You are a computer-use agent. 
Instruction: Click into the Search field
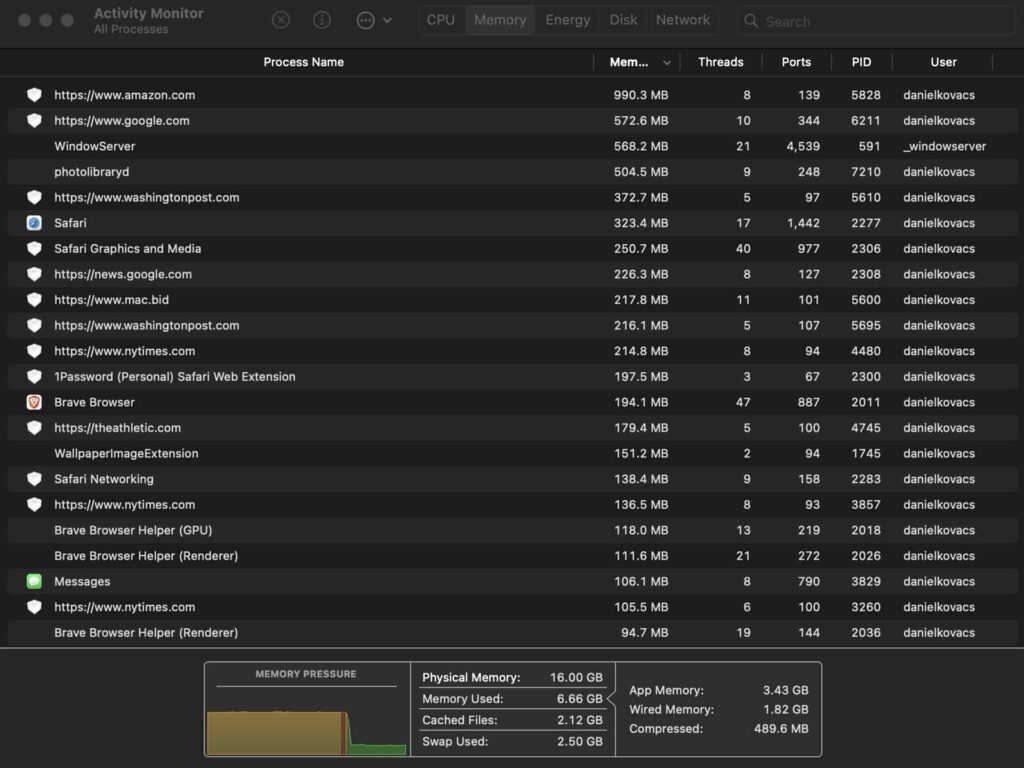[877, 21]
